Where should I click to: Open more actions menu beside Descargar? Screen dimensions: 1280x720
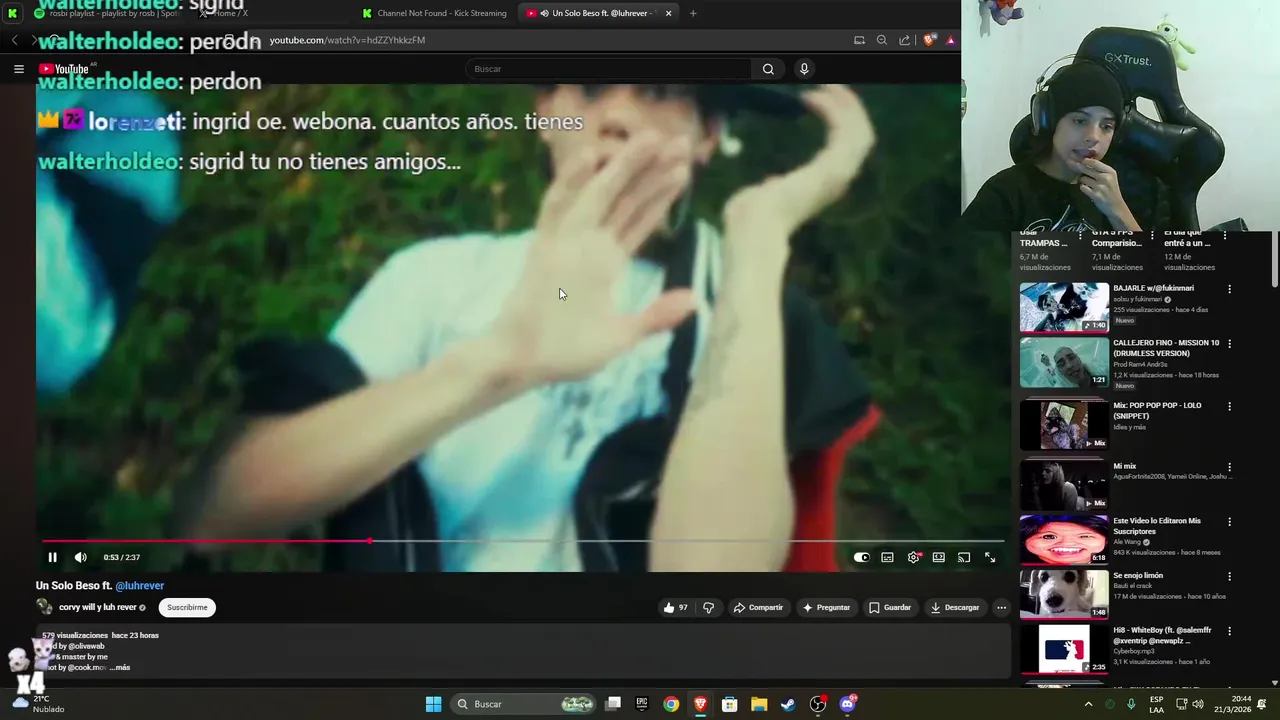(x=1001, y=607)
